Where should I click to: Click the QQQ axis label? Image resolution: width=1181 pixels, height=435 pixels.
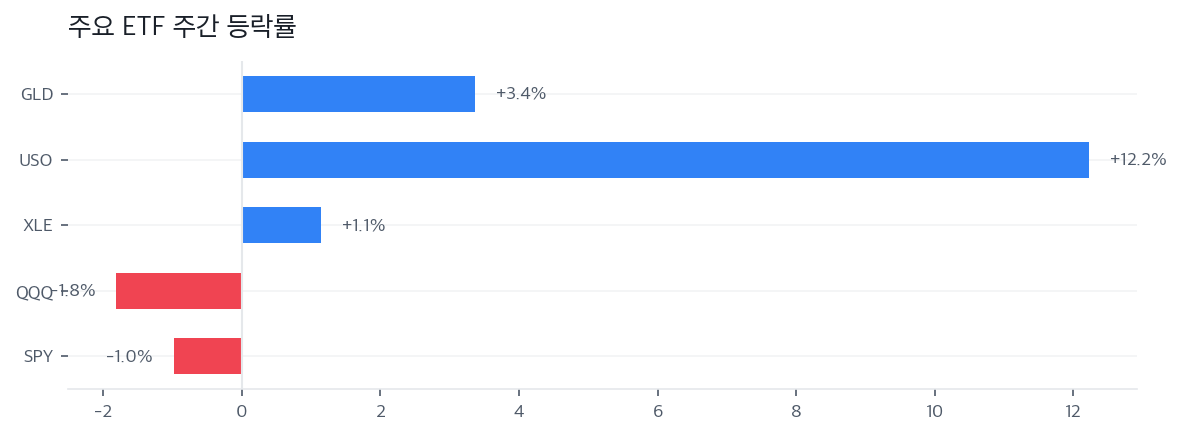(x=33, y=292)
